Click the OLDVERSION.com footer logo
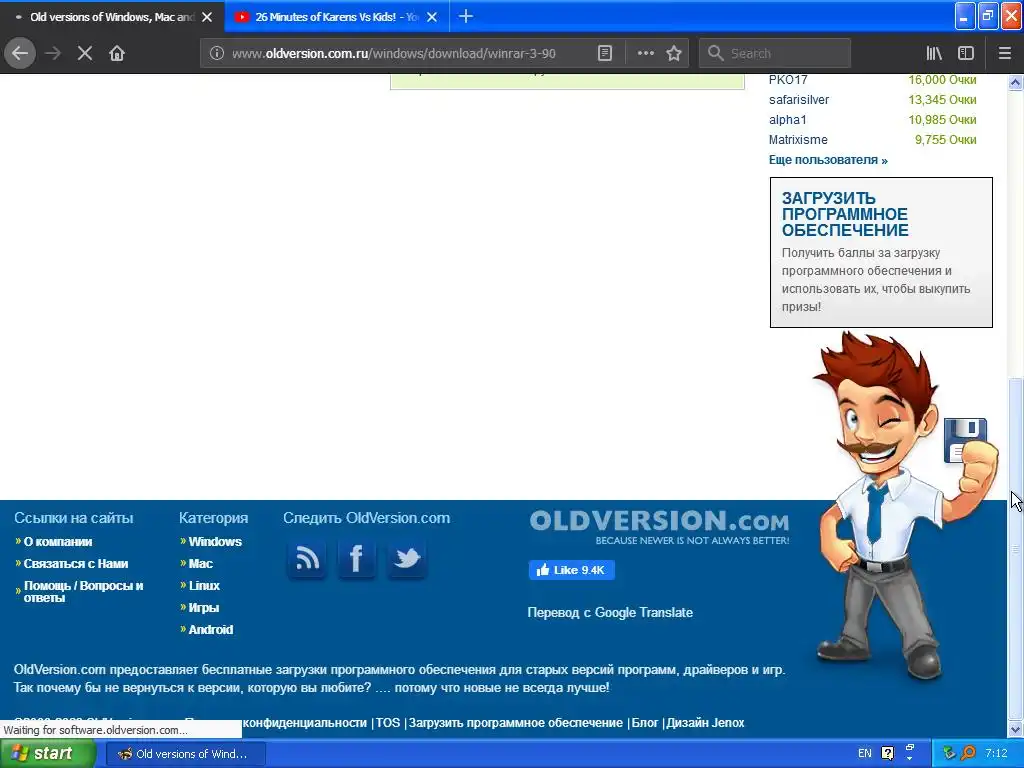Screen dimensions: 1024x768 point(659,527)
